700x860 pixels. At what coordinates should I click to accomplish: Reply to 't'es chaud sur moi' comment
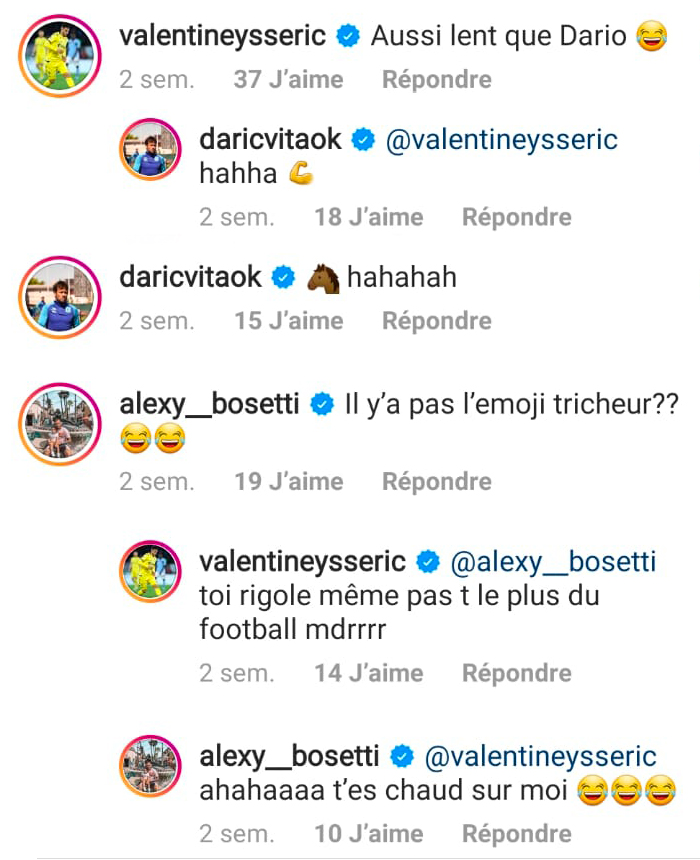click(516, 834)
